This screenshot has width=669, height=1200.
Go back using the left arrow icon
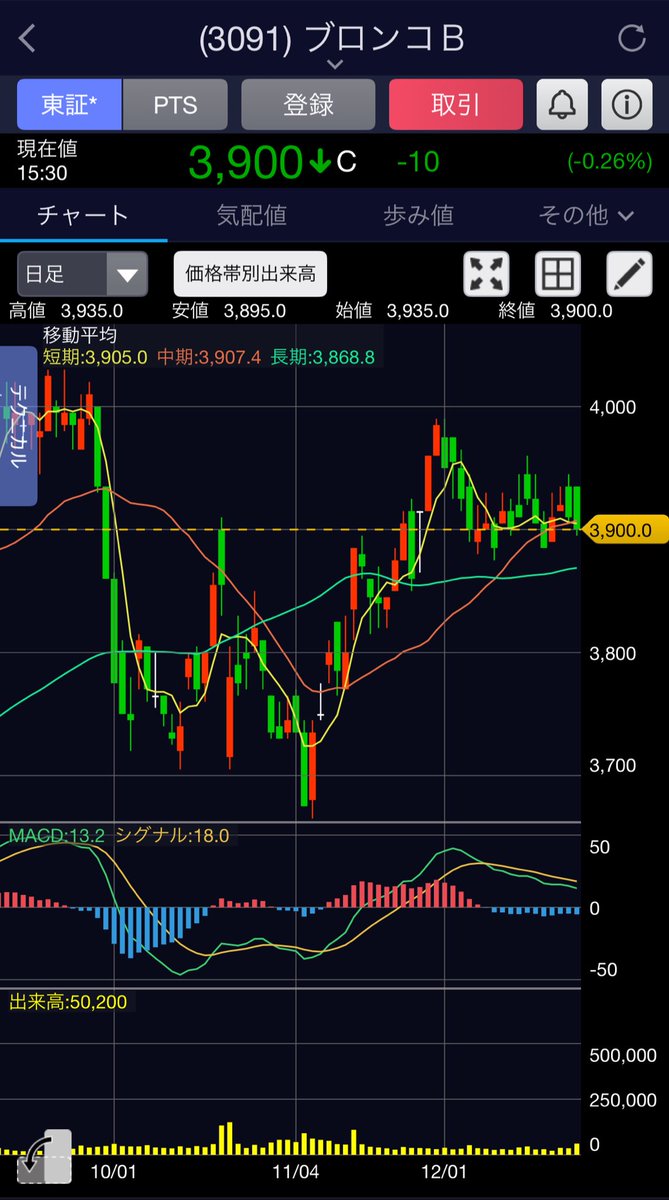click(x=27, y=39)
